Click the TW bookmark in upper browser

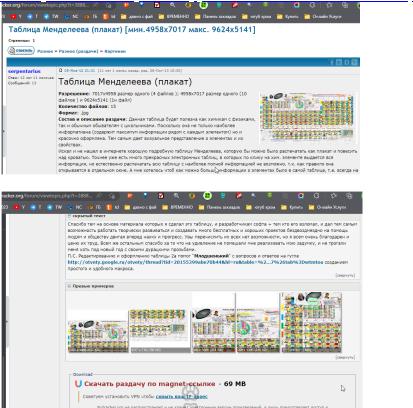[x=51, y=16]
